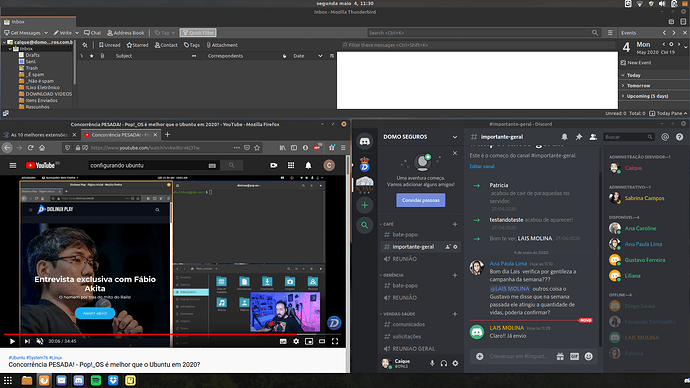Open the YouTube apps grid
This screenshot has height=388, width=690.
(x=291, y=165)
